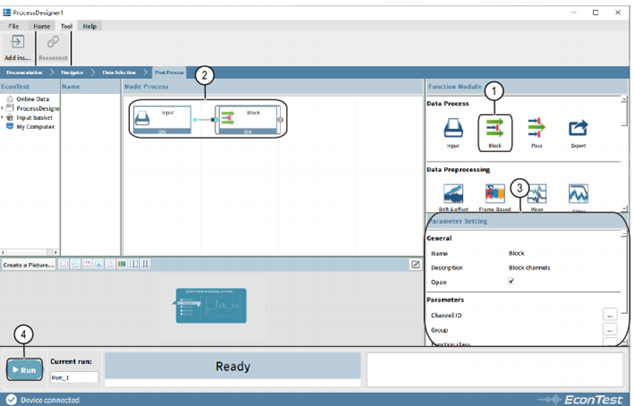Image resolution: width=634 pixels, height=406 pixels.
Task: Expand the ProcessDesigner tree node
Action: pos(2,108)
